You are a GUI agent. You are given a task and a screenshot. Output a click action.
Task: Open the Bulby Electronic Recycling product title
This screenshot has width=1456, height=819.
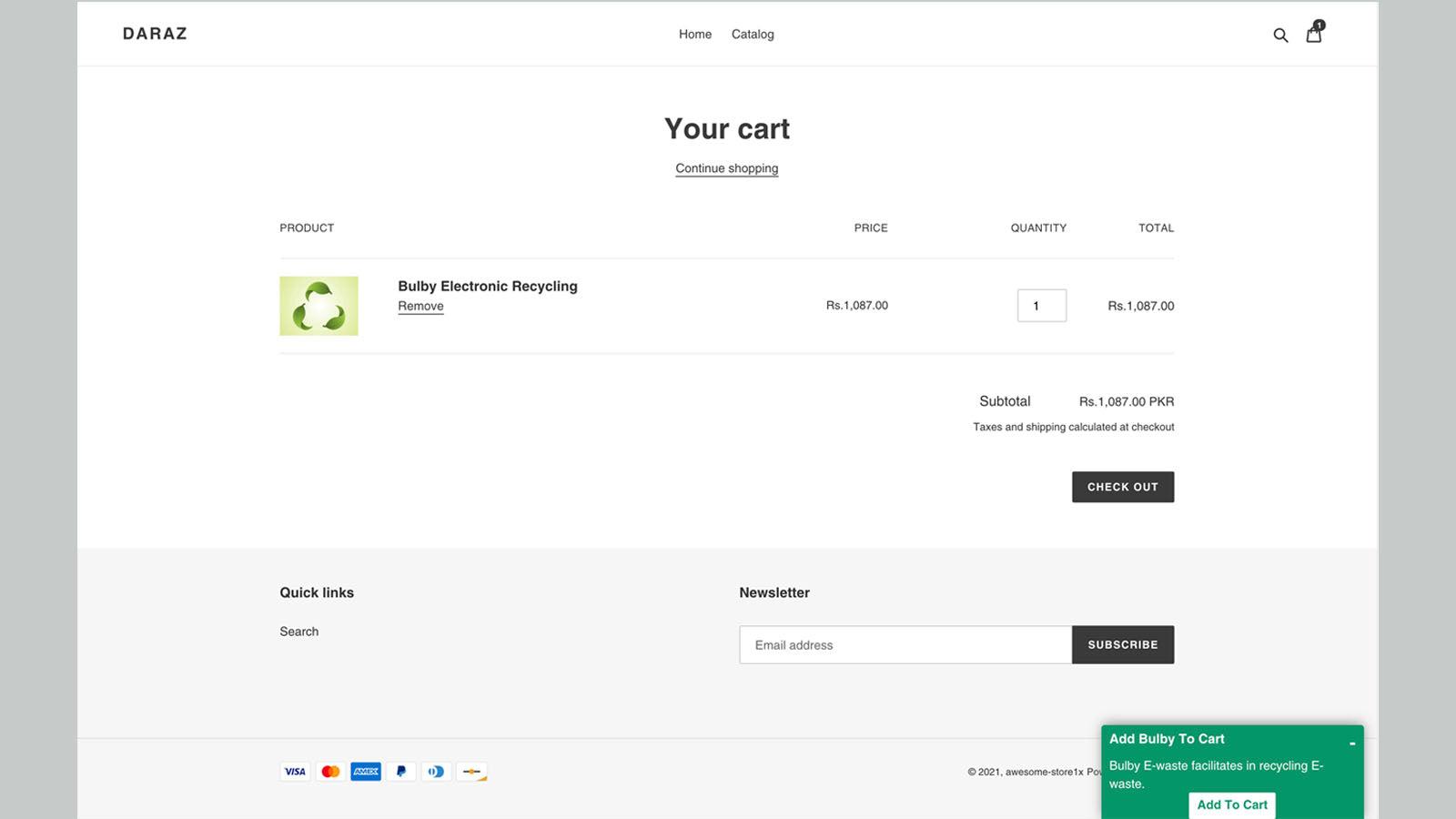pyautogui.click(x=487, y=286)
